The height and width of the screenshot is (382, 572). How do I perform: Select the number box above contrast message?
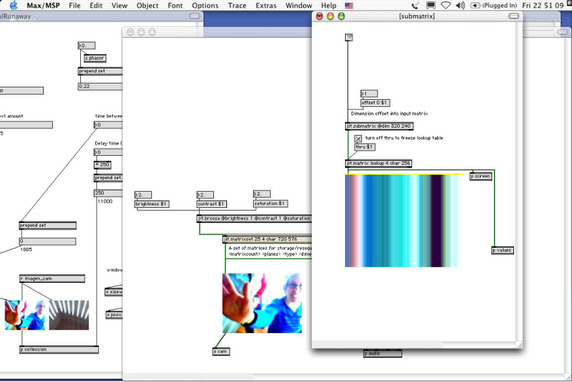[x=205, y=195]
